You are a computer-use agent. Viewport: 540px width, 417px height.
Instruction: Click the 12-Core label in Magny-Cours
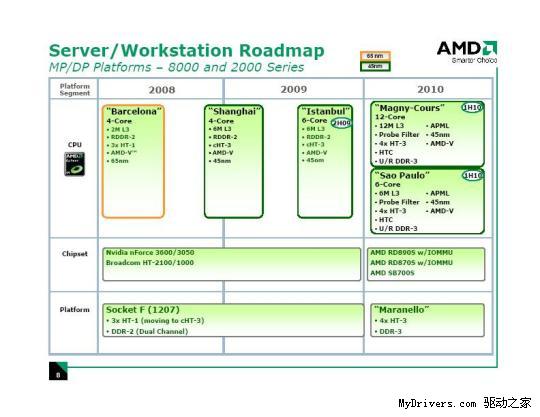point(390,117)
